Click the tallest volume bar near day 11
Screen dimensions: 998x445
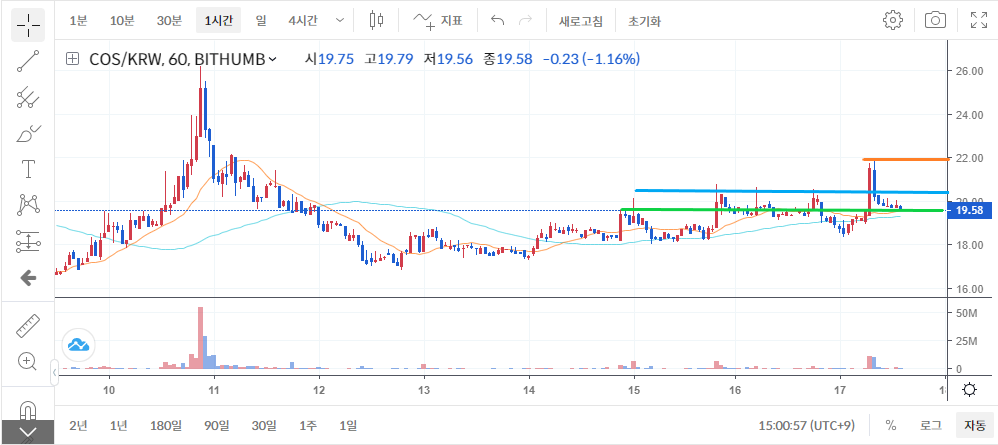200,337
